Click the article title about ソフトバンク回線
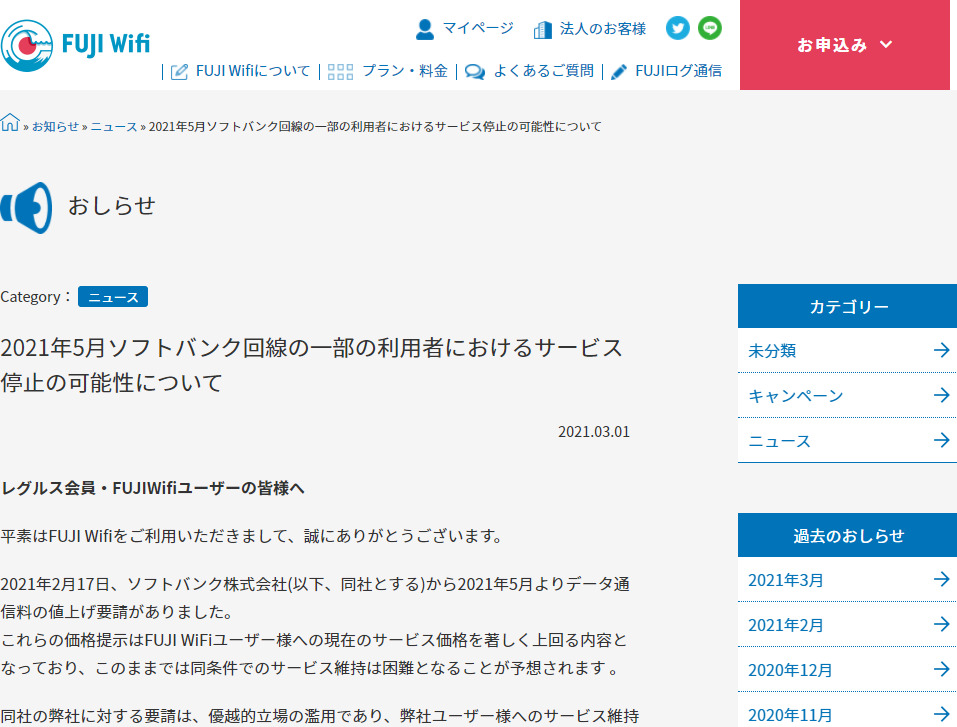 coord(311,365)
